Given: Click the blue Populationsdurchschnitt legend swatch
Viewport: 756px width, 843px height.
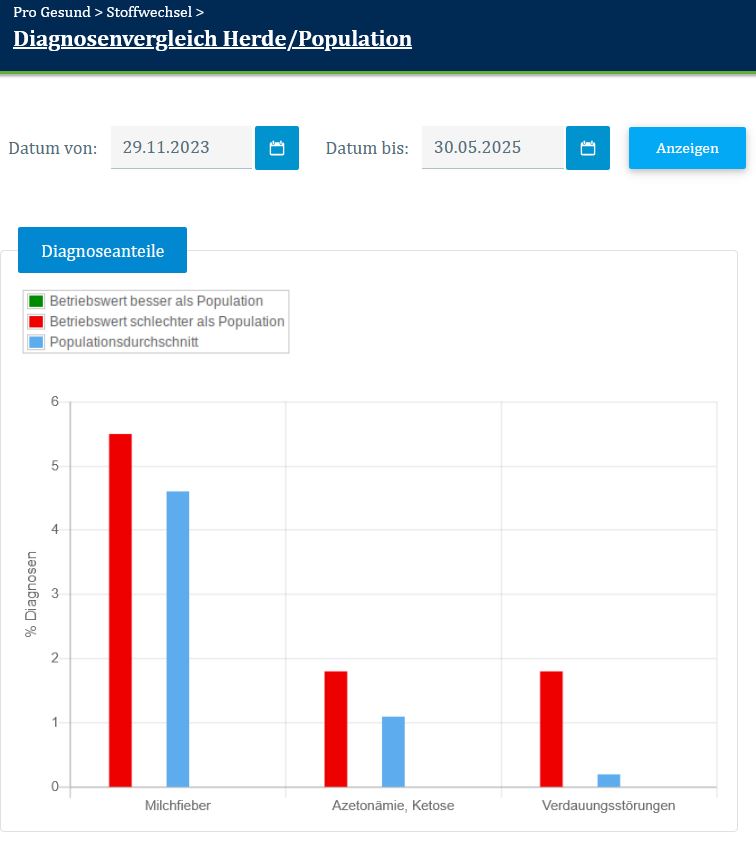Looking at the screenshot, I should coord(36,342).
